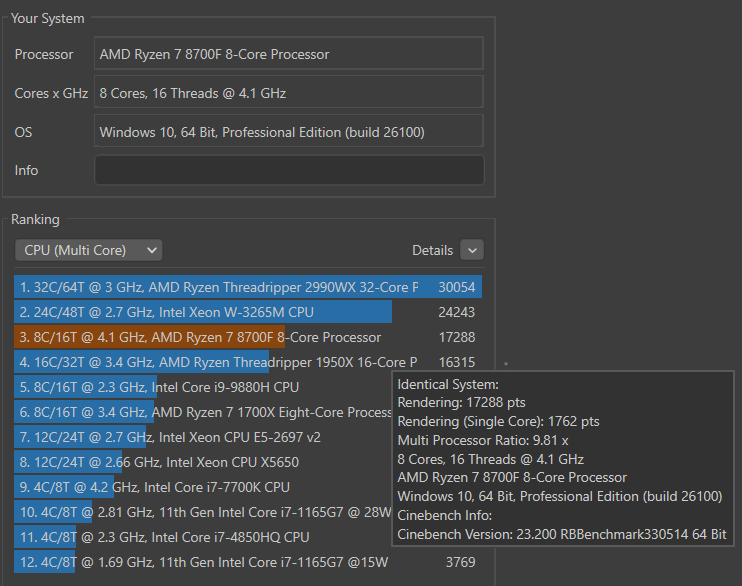This screenshot has width=742, height=586.
Task: Expand the Details dropdown arrow
Action: coord(472,250)
